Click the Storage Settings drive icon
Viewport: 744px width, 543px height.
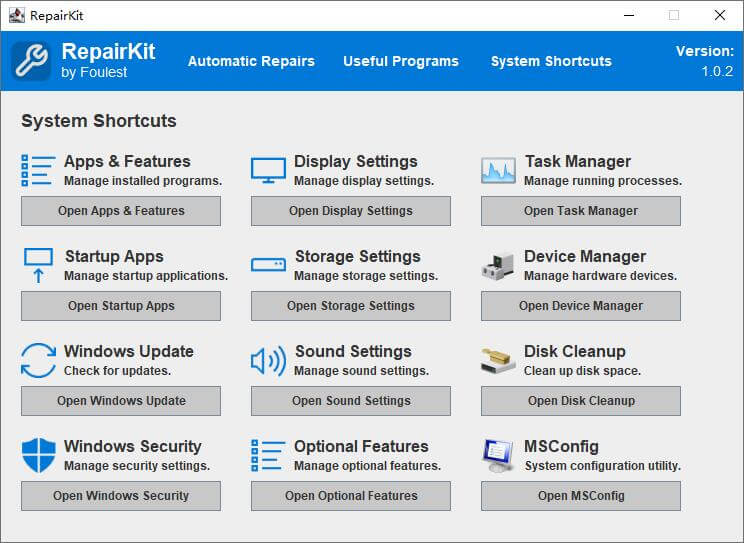click(268, 264)
